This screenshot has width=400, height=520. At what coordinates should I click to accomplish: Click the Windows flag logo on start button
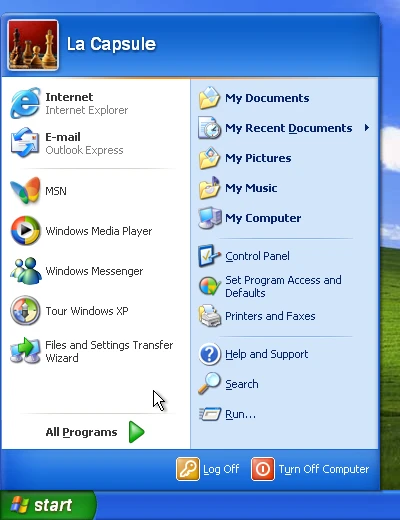[19, 505]
